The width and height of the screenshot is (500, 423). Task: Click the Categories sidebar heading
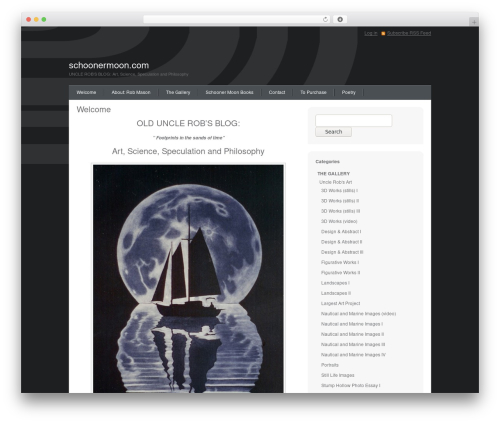327,162
